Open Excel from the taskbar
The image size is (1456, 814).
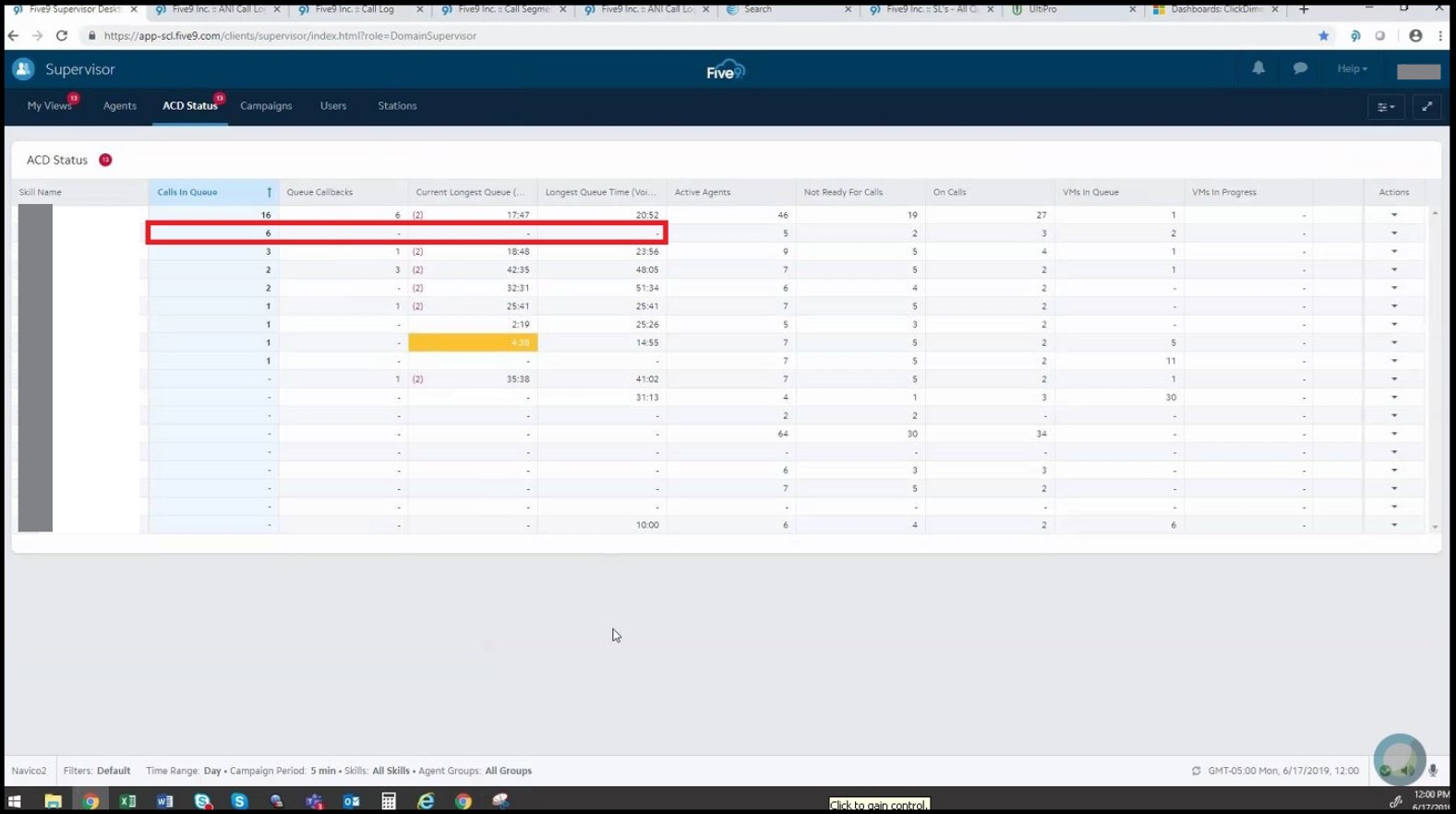pos(127,801)
